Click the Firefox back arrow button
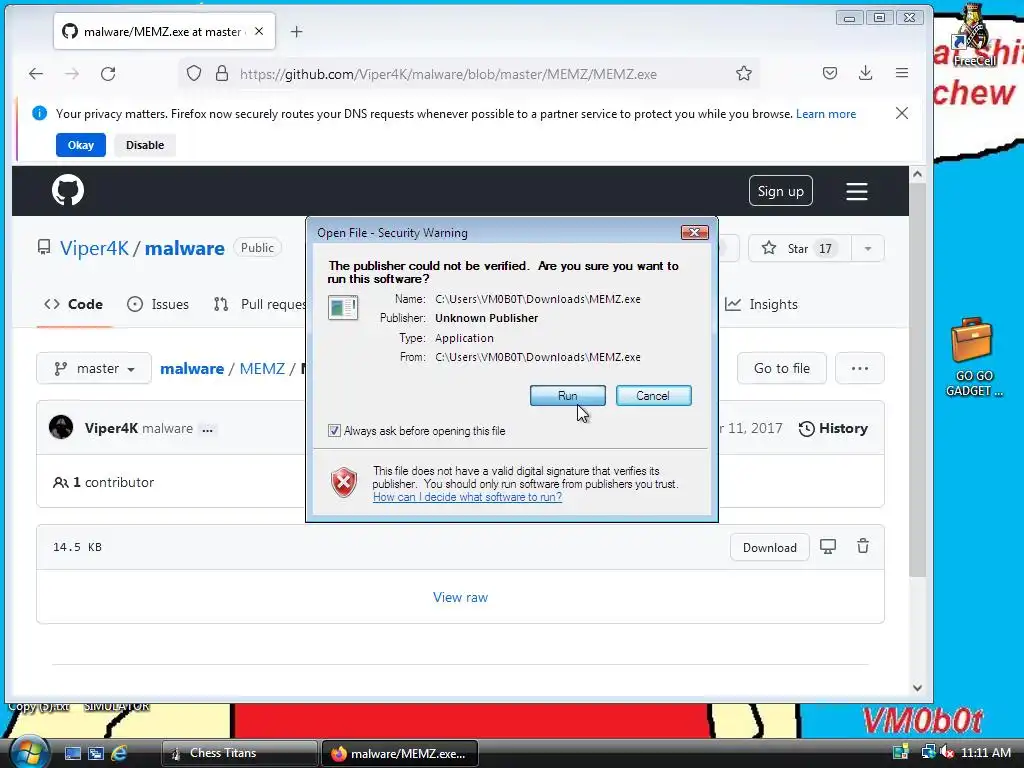 (x=36, y=74)
